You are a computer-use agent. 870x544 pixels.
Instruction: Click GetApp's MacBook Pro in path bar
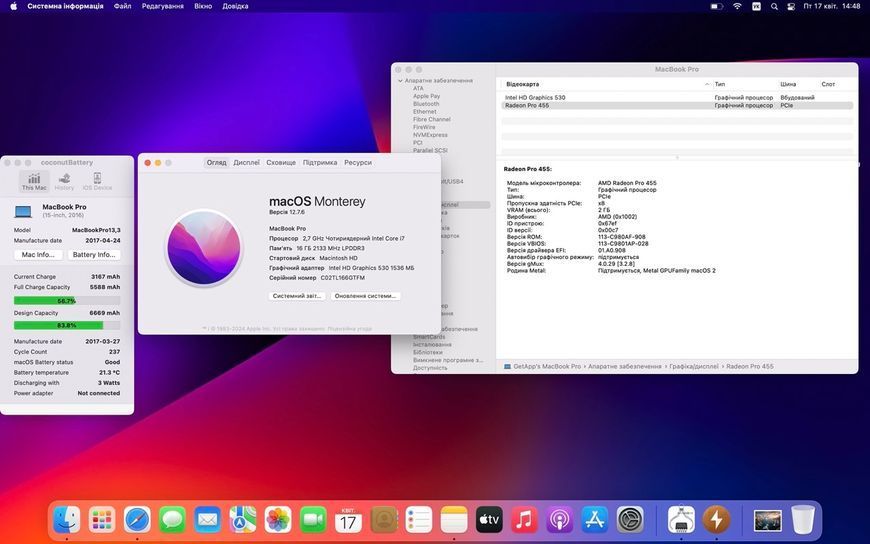[547, 366]
